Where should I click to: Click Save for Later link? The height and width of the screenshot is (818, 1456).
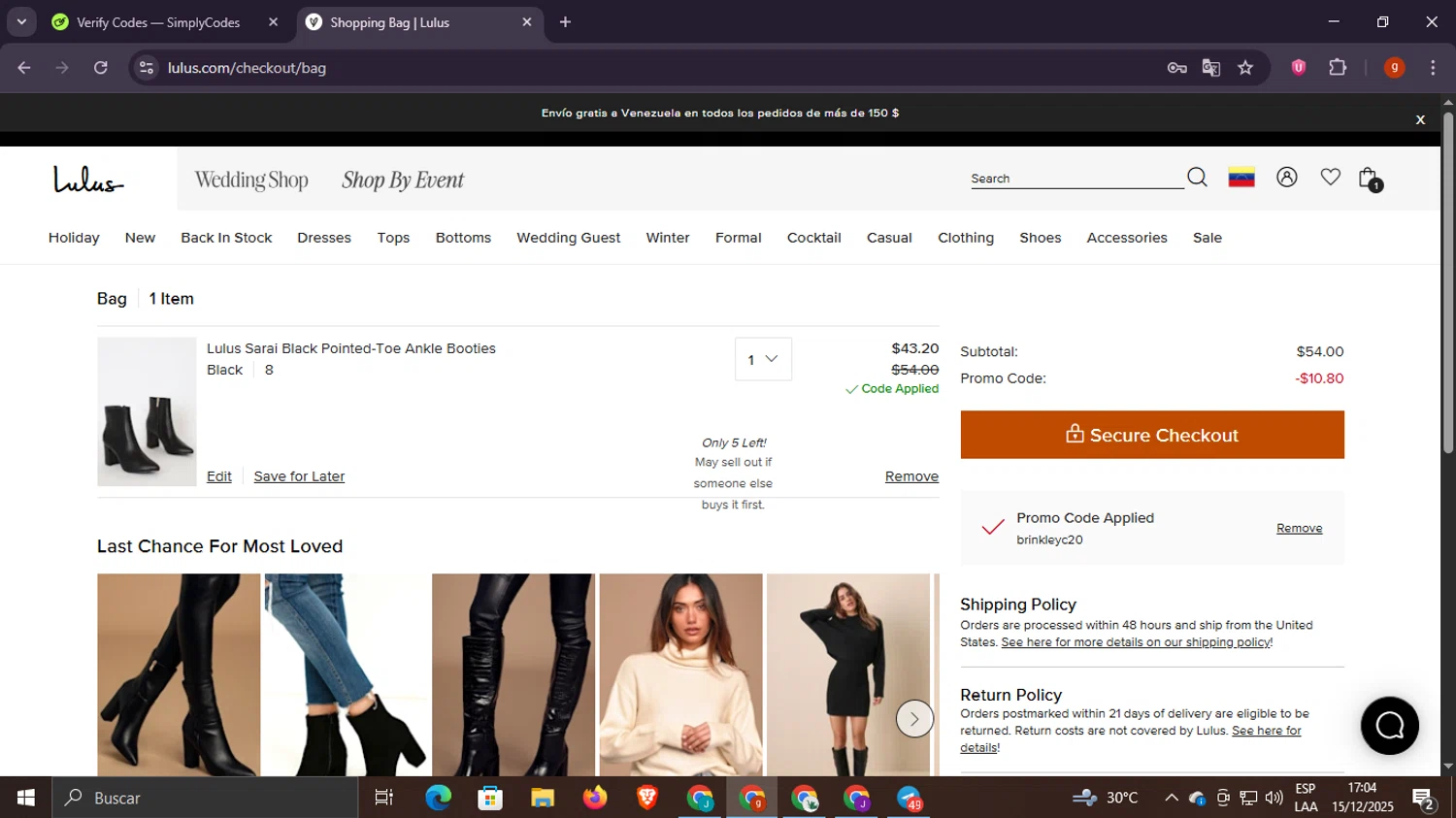point(299,476)
